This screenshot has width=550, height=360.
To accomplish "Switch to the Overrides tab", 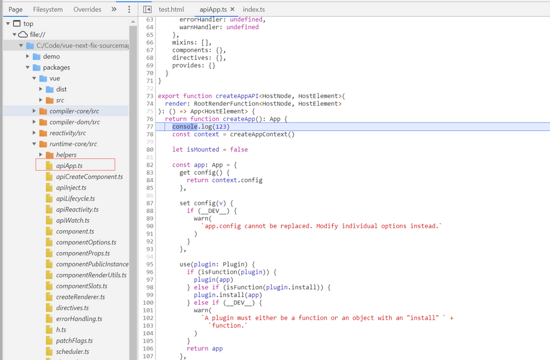I will pos(87,9).
